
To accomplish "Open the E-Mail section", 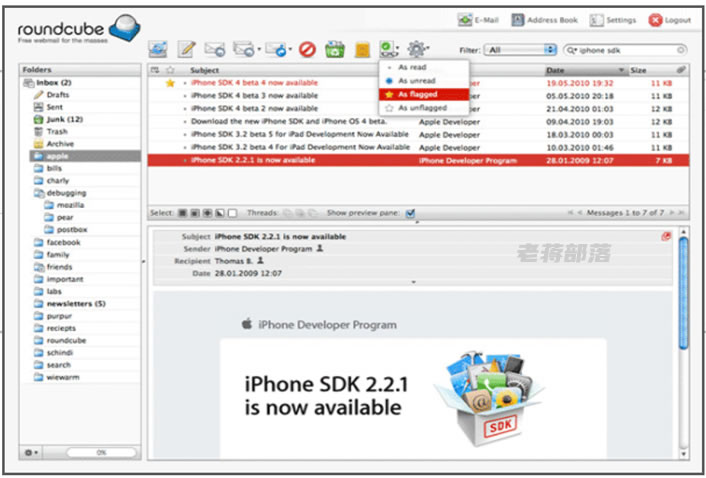I will pyautogui.click(x=478, y=20).
